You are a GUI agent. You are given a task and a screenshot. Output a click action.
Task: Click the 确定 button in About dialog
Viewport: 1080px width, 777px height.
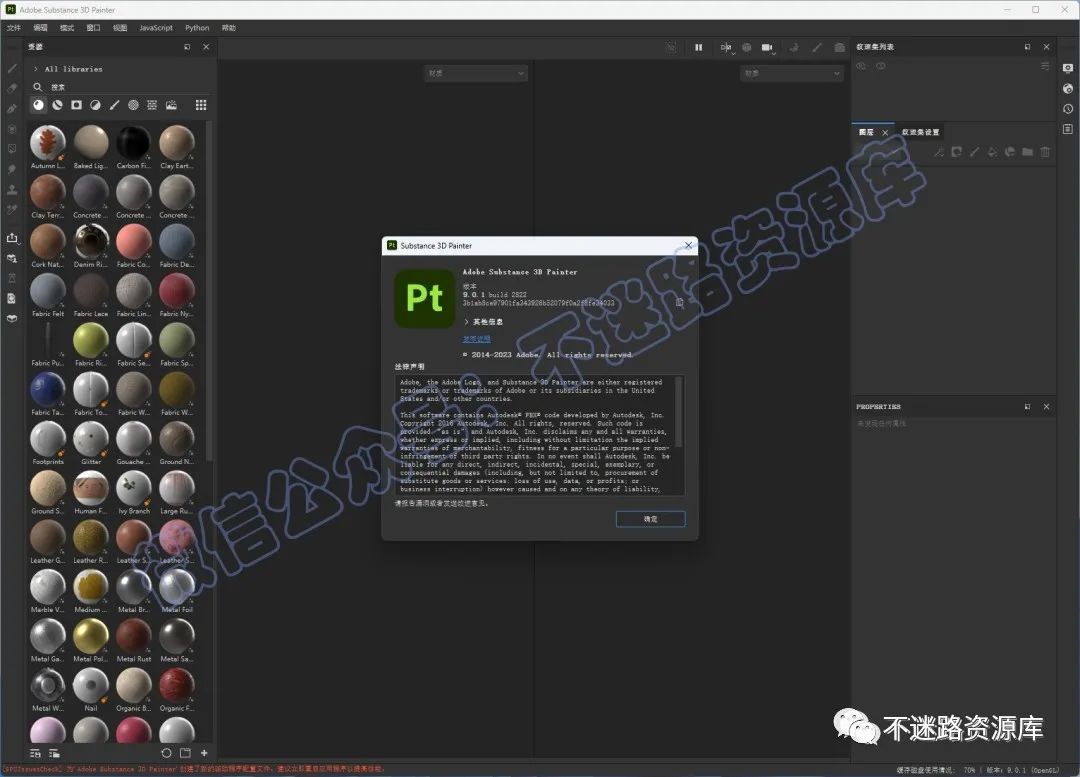coord(650,519)
